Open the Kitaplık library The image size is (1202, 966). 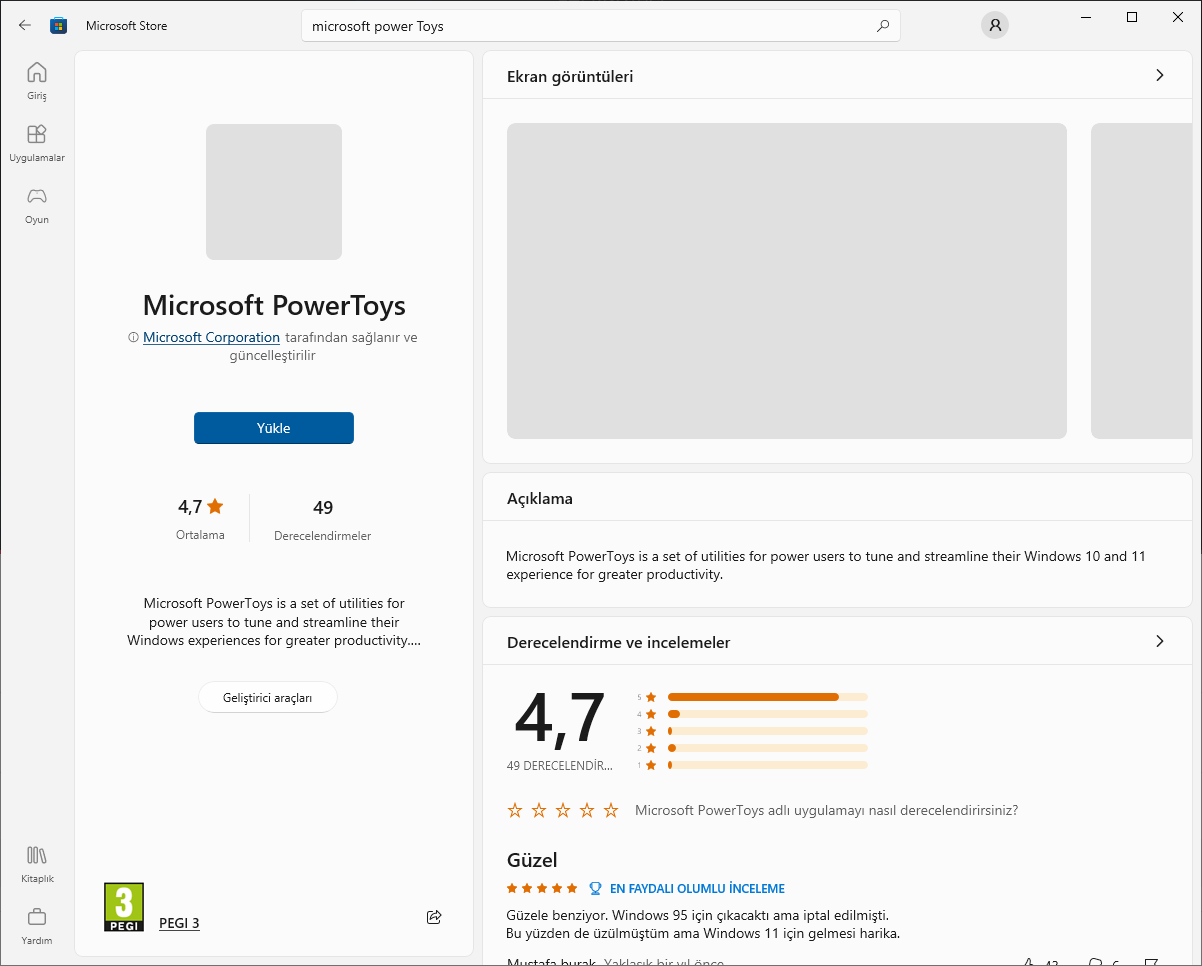coord(37,864)
